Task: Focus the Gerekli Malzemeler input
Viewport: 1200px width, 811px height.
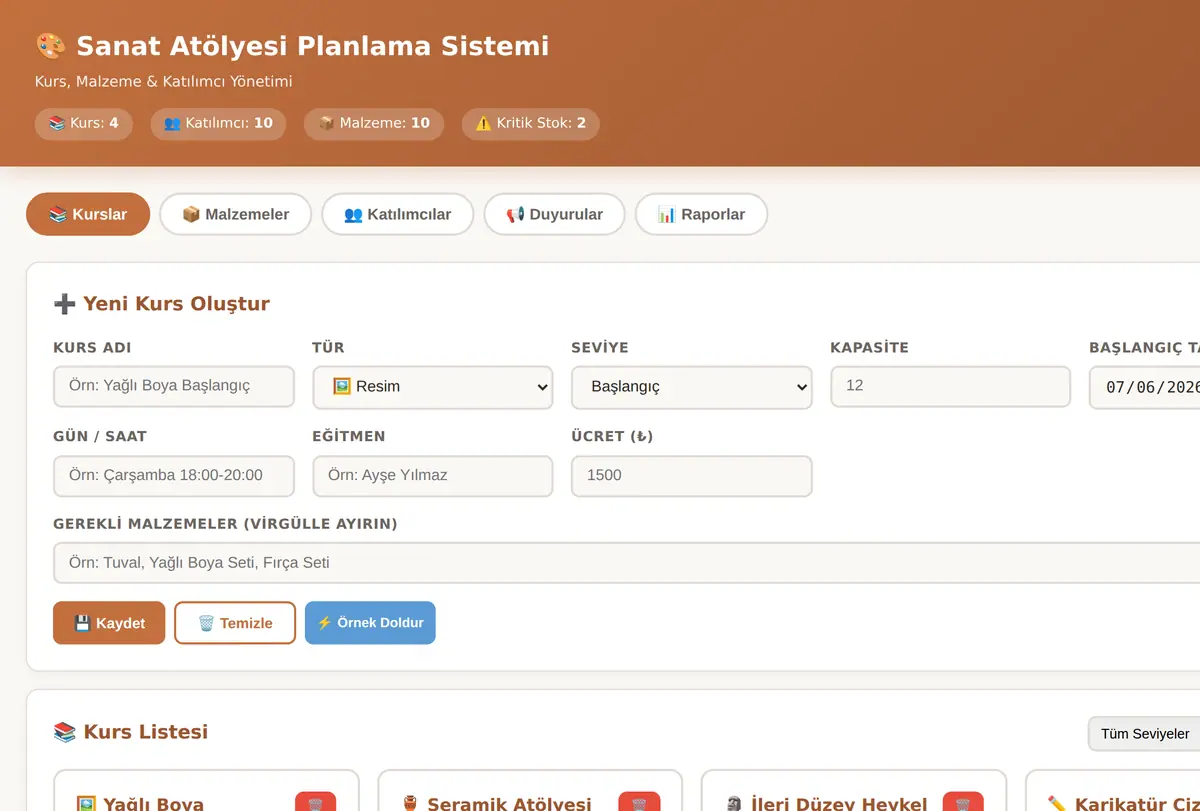Action: click(x=627, y=563)
